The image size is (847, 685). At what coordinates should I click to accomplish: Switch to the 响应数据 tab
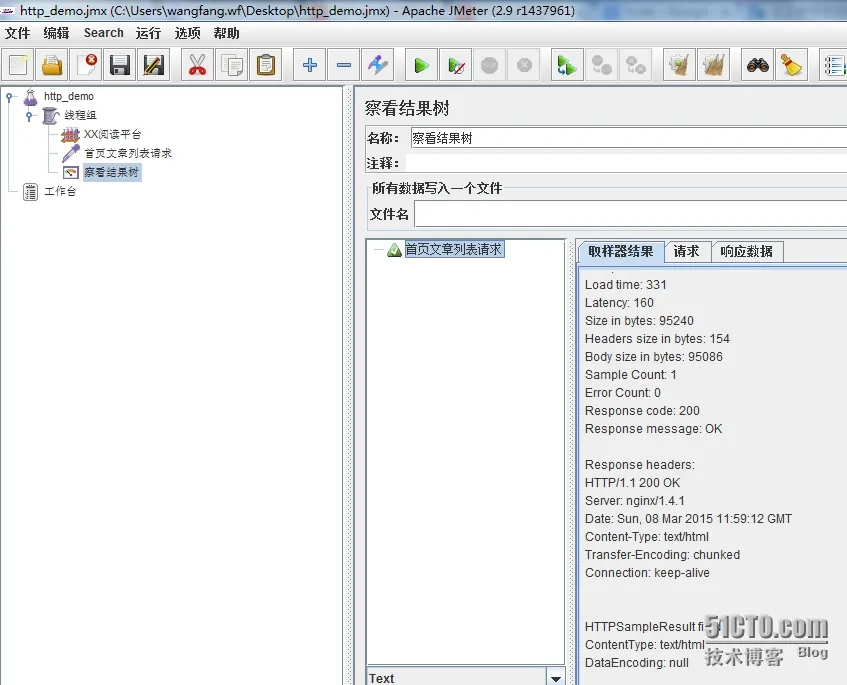tap(747, 251)
